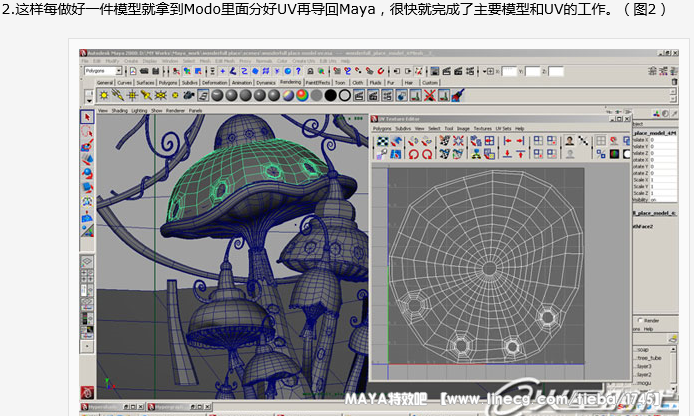The image size is (694, 416).
Task: Click the solid black sphere shader icon
Action: (331, 95)
